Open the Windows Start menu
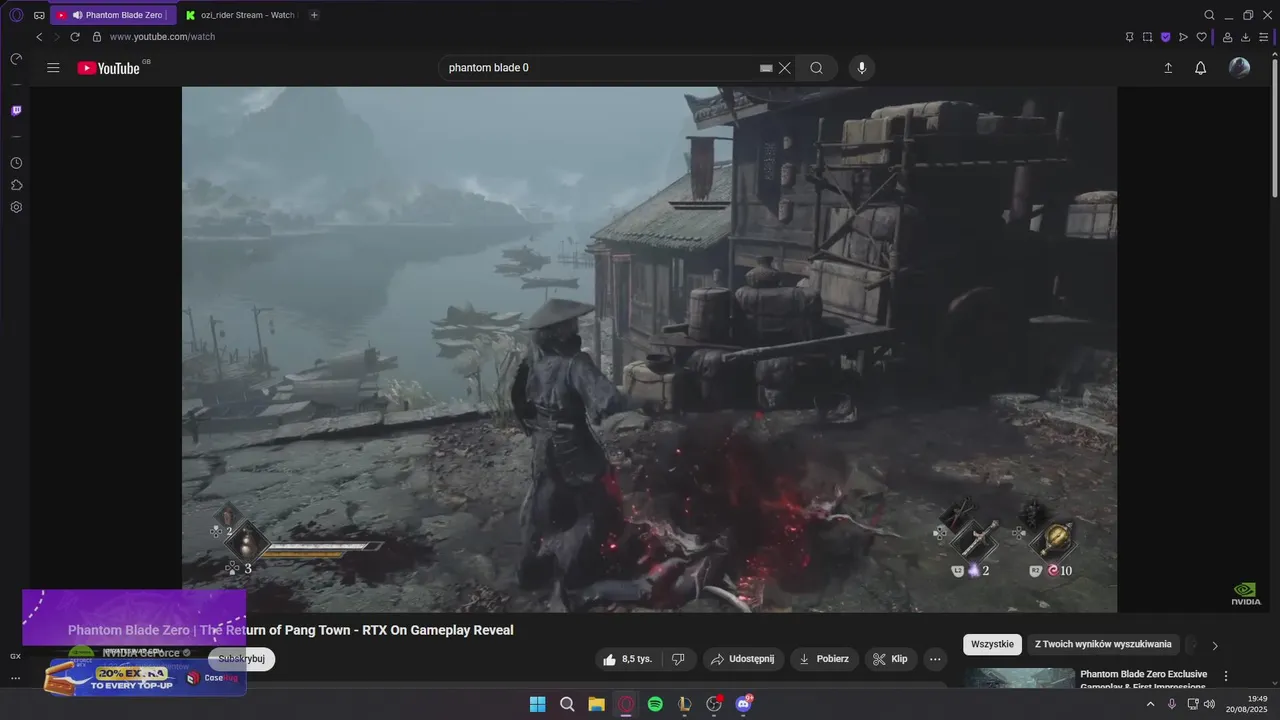The height and width of the screenshot is (720, 1280). click(537, 704)
